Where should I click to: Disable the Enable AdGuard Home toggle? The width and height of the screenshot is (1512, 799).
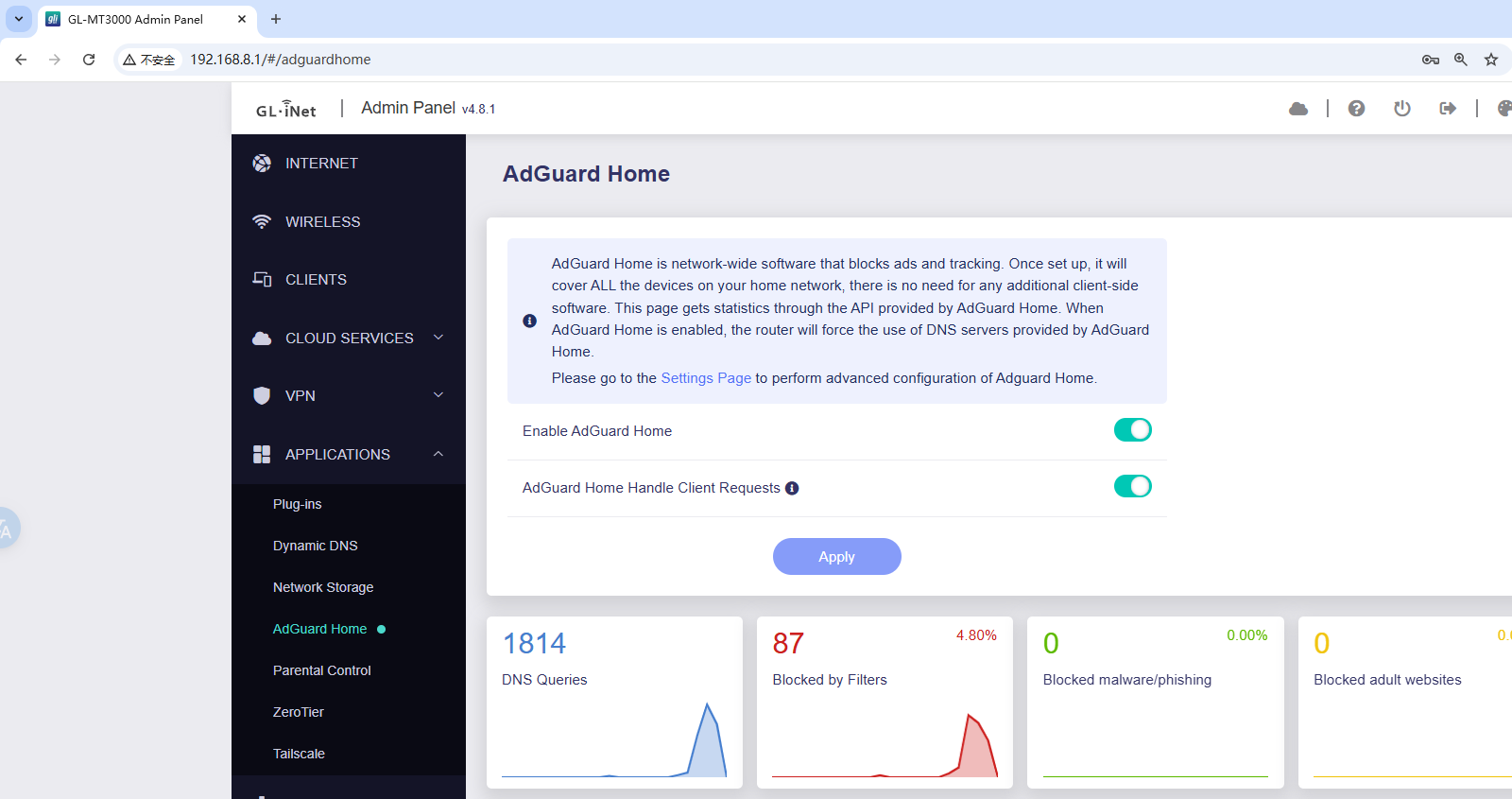point(1132,430)
